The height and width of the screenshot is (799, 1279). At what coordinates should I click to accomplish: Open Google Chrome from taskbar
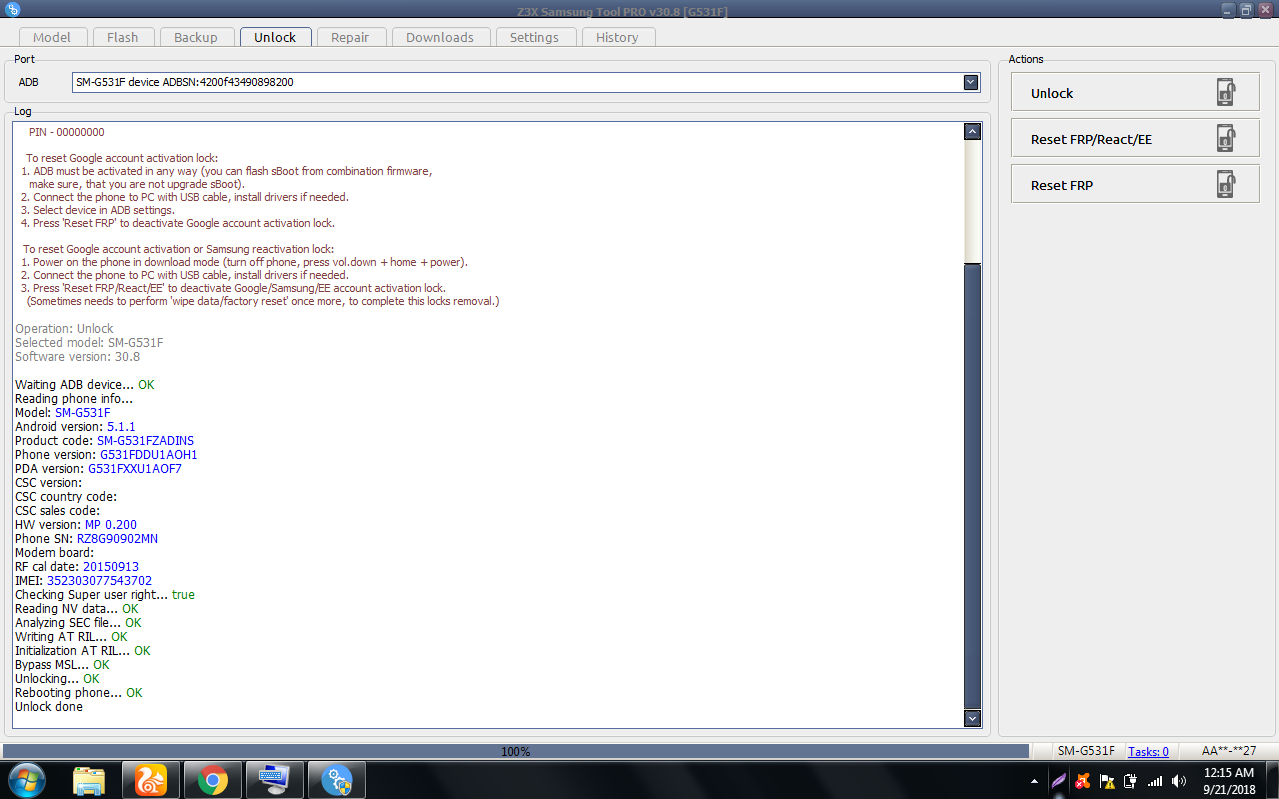tap(212, 780)
